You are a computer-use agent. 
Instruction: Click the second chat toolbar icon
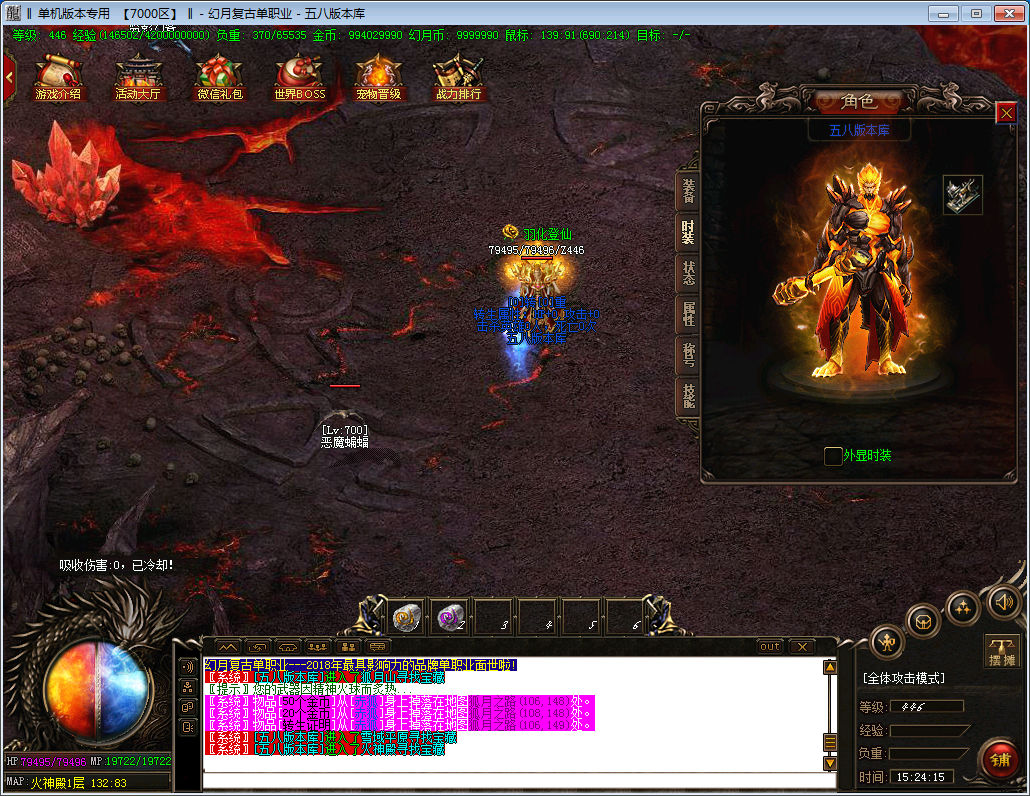pos(258,647)
